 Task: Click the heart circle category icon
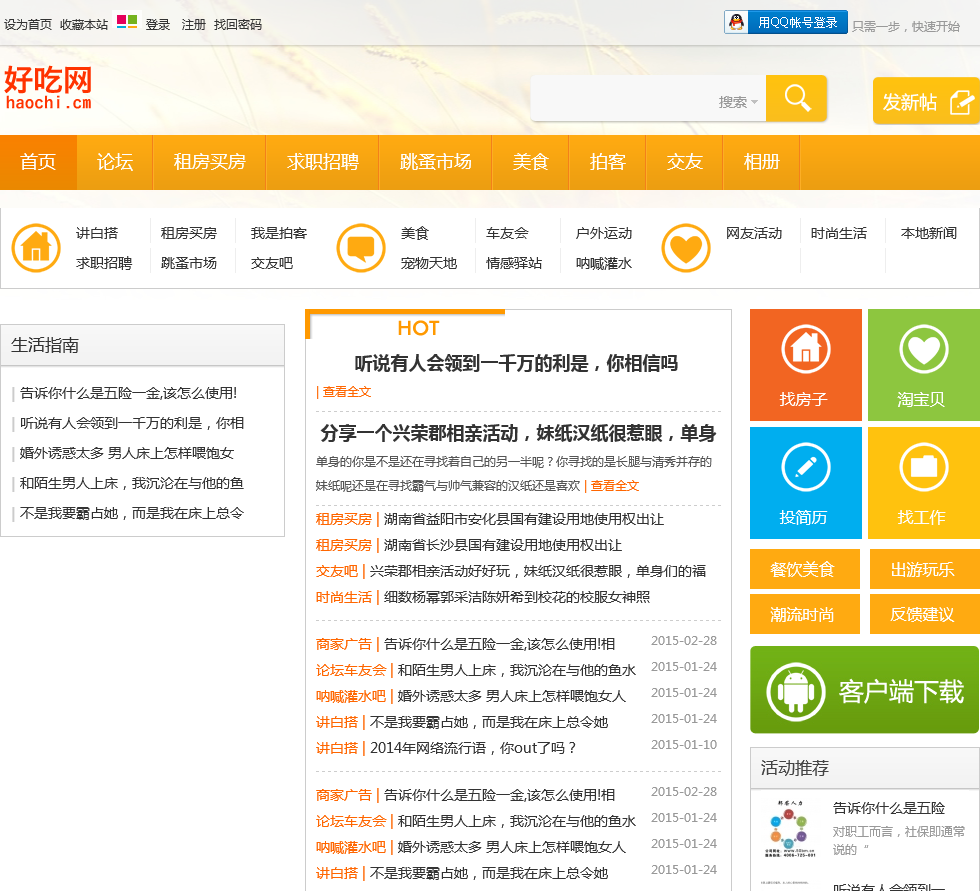[686, 248]
